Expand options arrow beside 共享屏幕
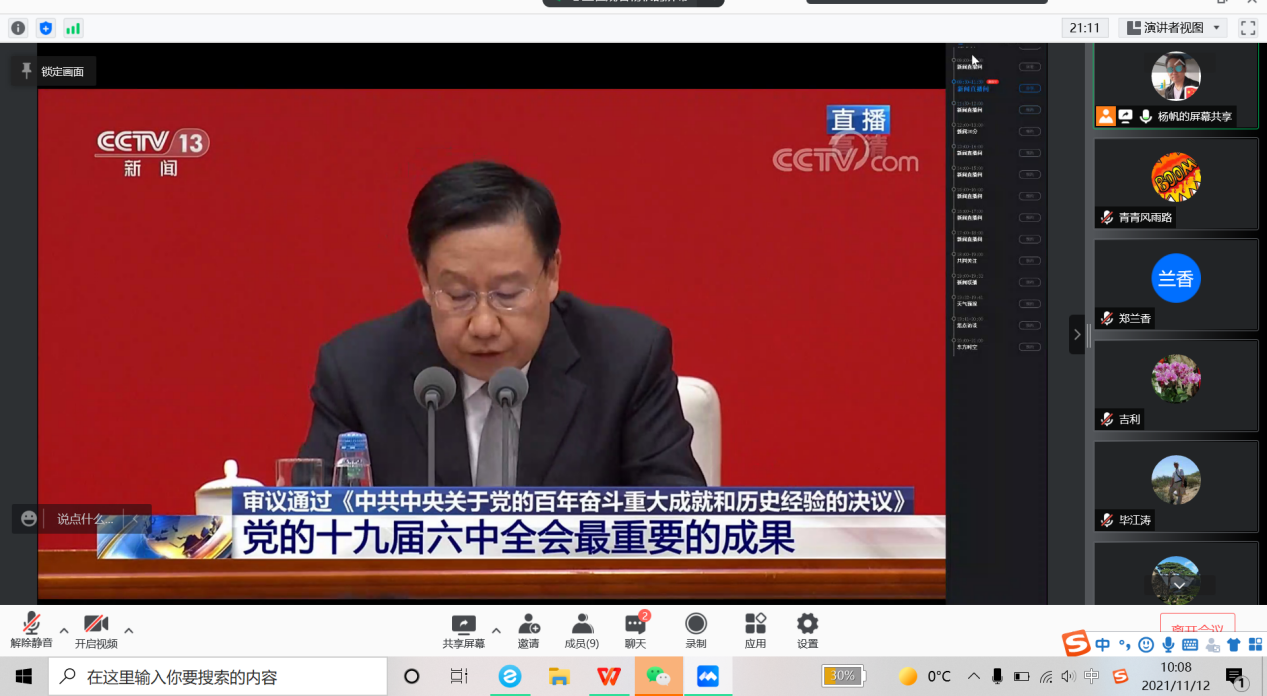This screenshot has width=1267, height=696. [x=496, y=631]
